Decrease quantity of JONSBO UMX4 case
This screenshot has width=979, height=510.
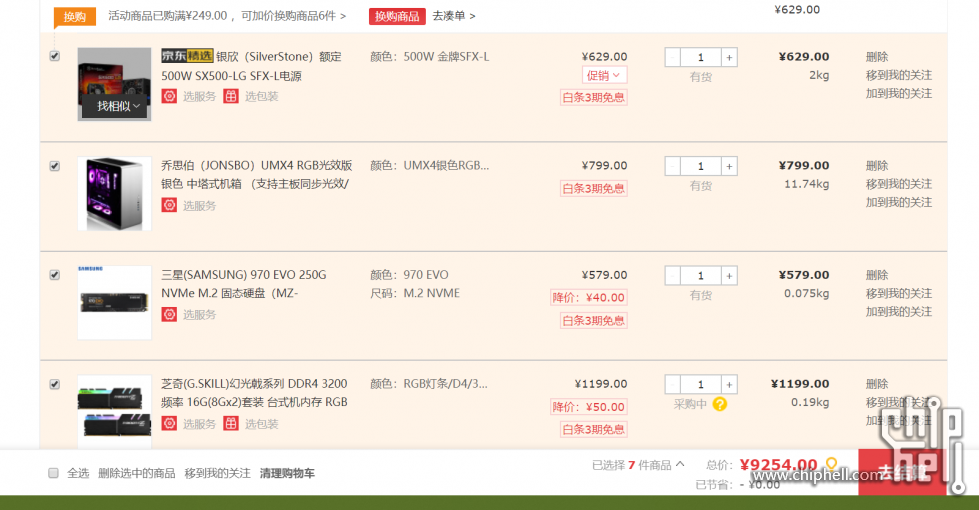click(x=672, y=166)
